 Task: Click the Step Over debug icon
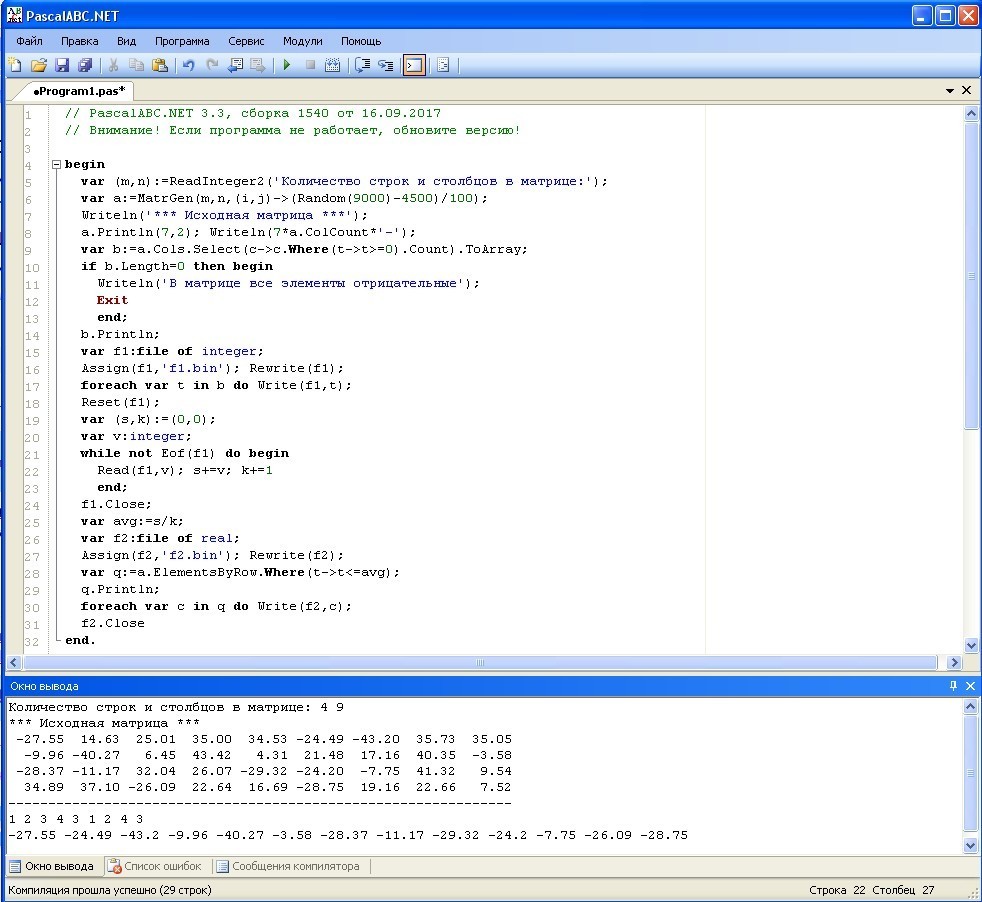(x=361, y=65)
